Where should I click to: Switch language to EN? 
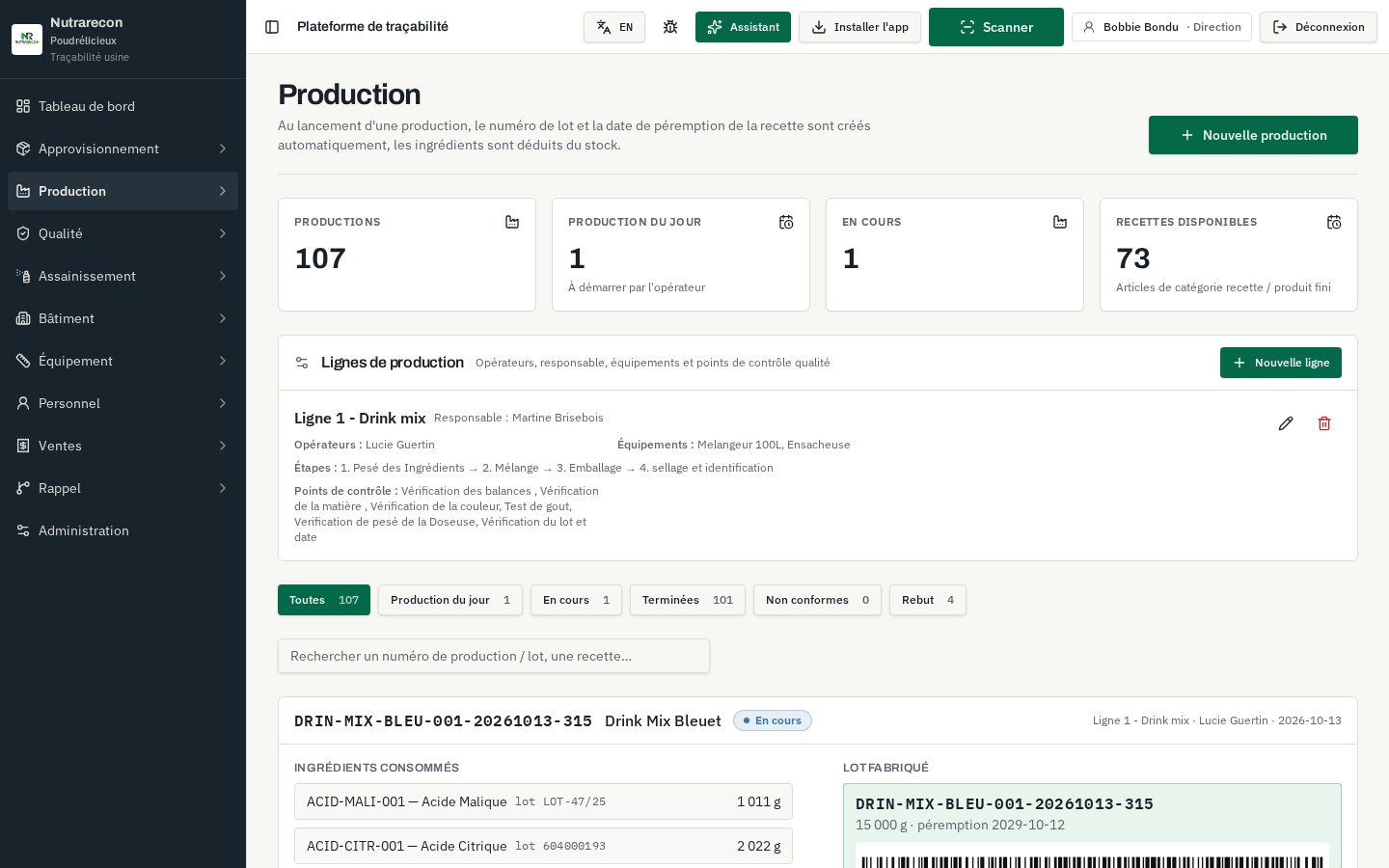click(614, 27)
